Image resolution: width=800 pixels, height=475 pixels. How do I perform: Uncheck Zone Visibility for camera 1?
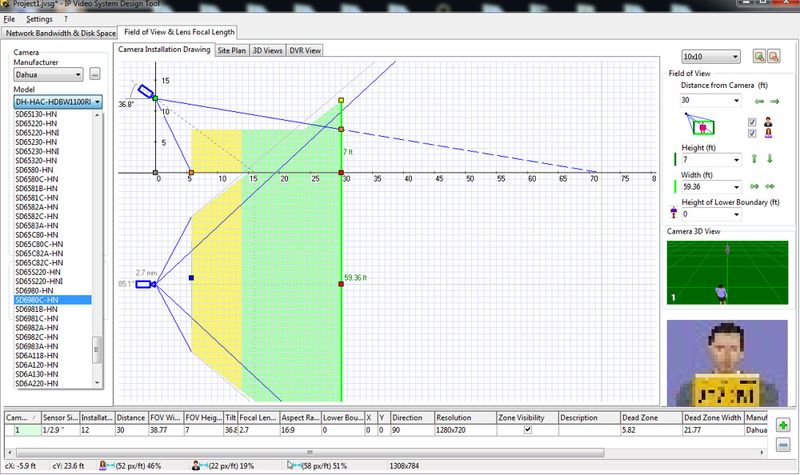[x=528, y=430]
